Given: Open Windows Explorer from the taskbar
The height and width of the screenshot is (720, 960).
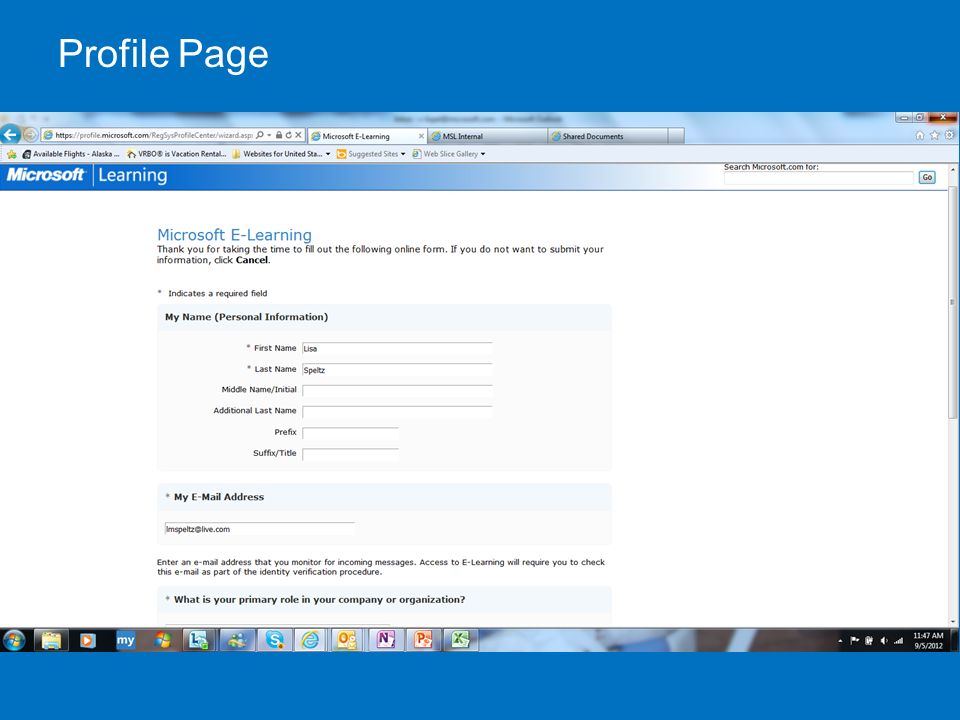Looking at the screenshot, I should click(51, 640).
